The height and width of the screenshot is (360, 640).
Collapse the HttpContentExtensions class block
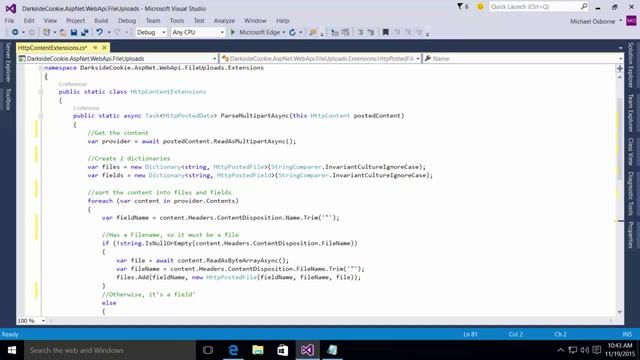click(x=41, y=92)
